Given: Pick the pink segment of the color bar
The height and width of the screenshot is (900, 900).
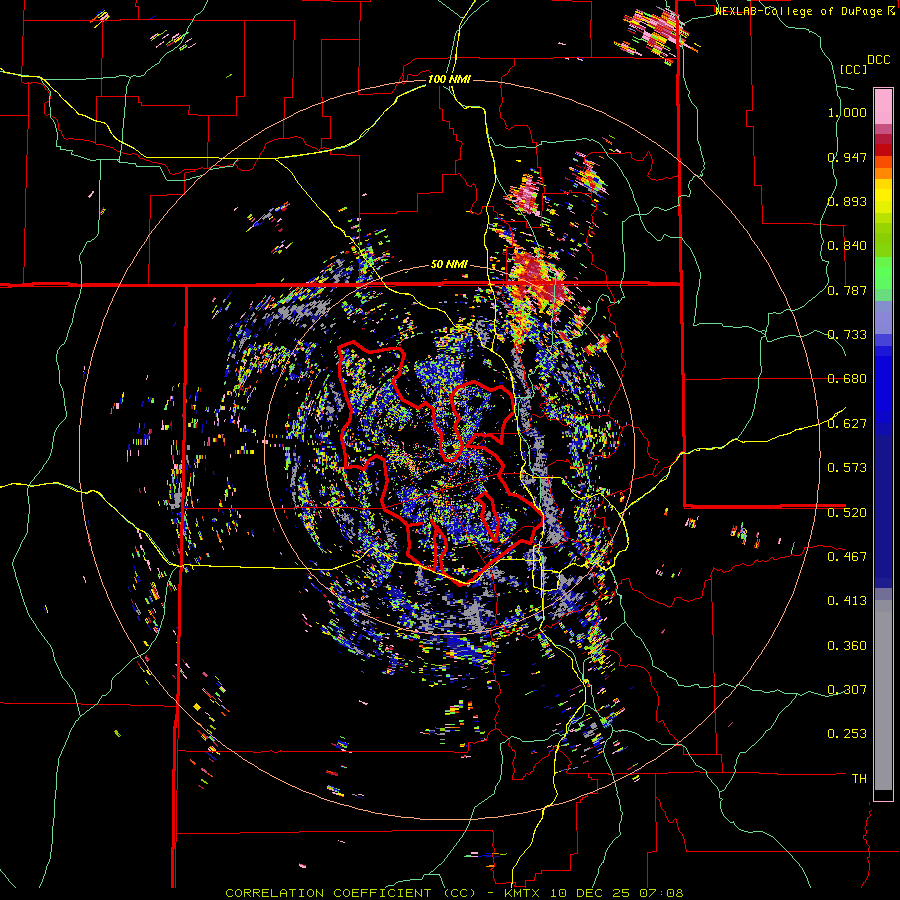Looking at the screenshot, I should 883,106.
